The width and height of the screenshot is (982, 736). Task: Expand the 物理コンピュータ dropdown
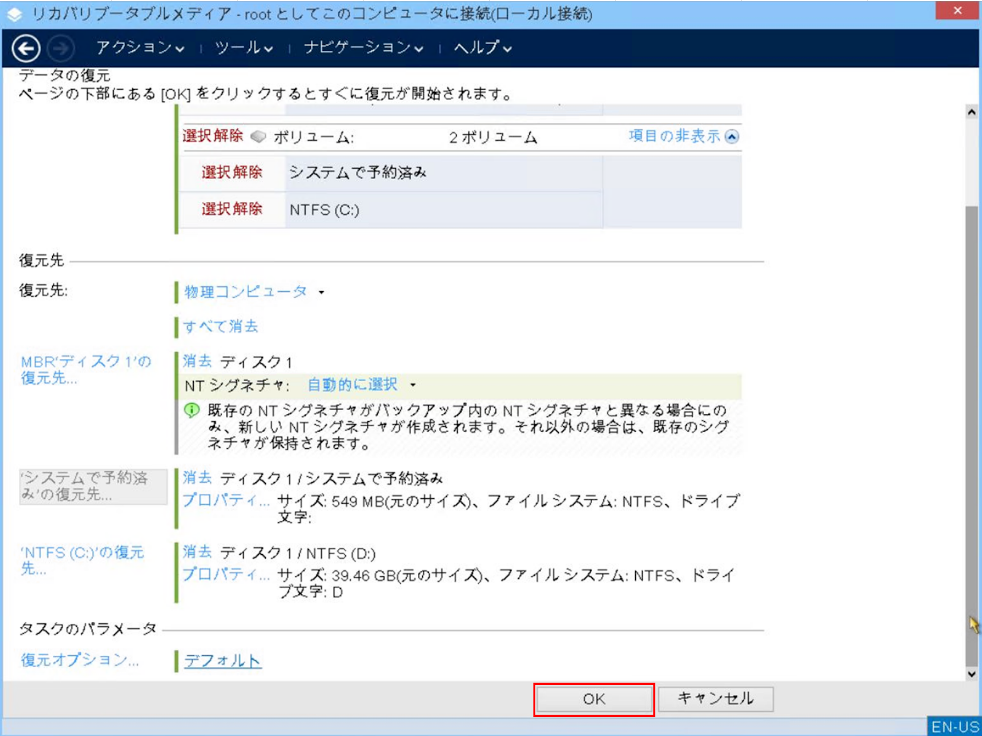click(255, 292)
